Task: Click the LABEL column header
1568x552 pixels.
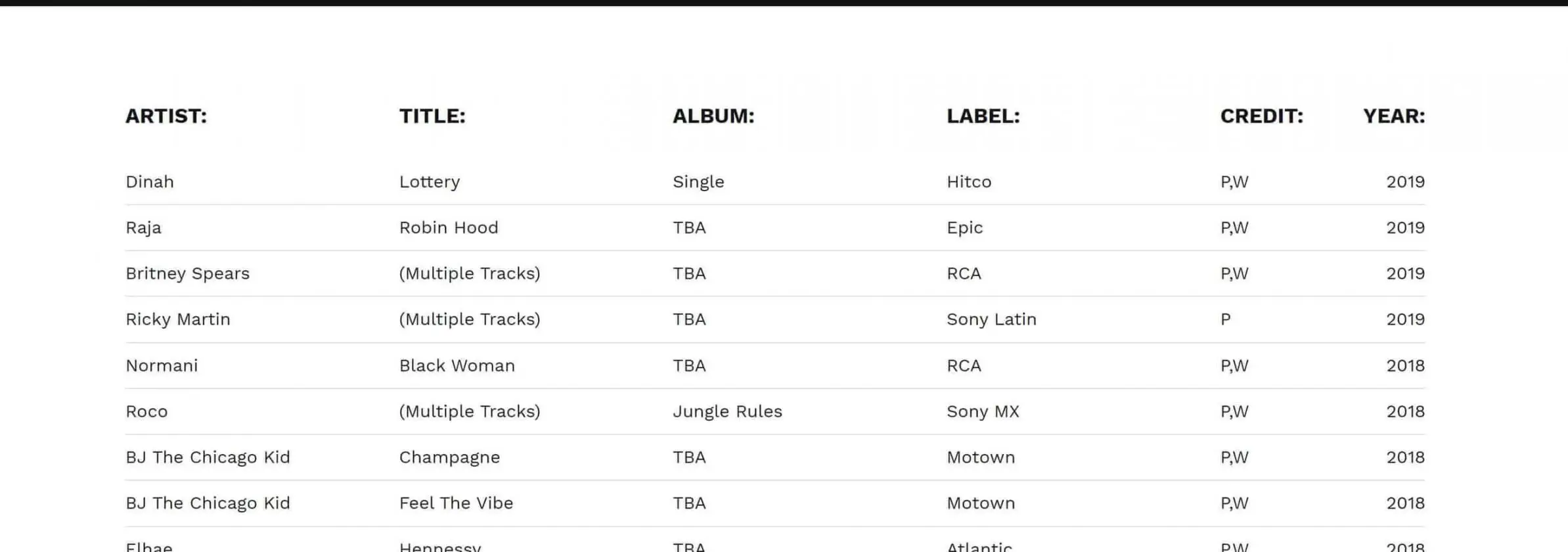Action: tap(983, 116)
